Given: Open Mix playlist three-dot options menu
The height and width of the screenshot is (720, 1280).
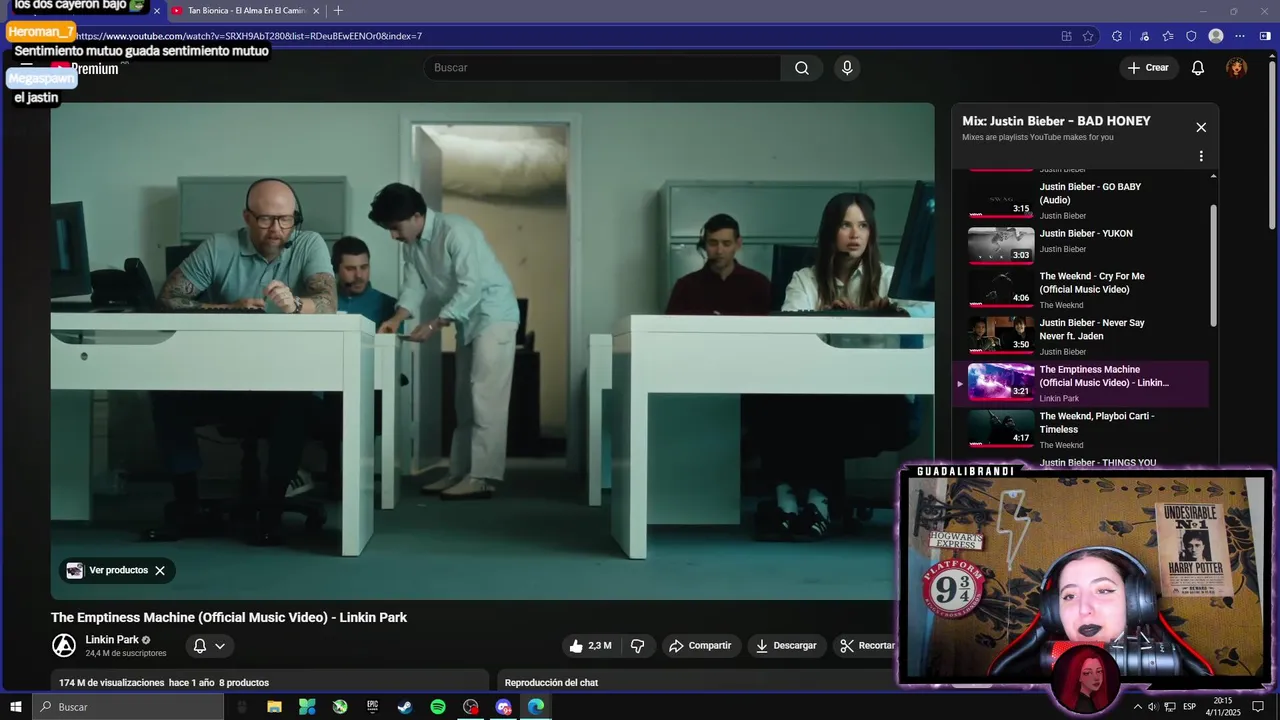Looking at the screenshot, I should (x=1201, y=156).
